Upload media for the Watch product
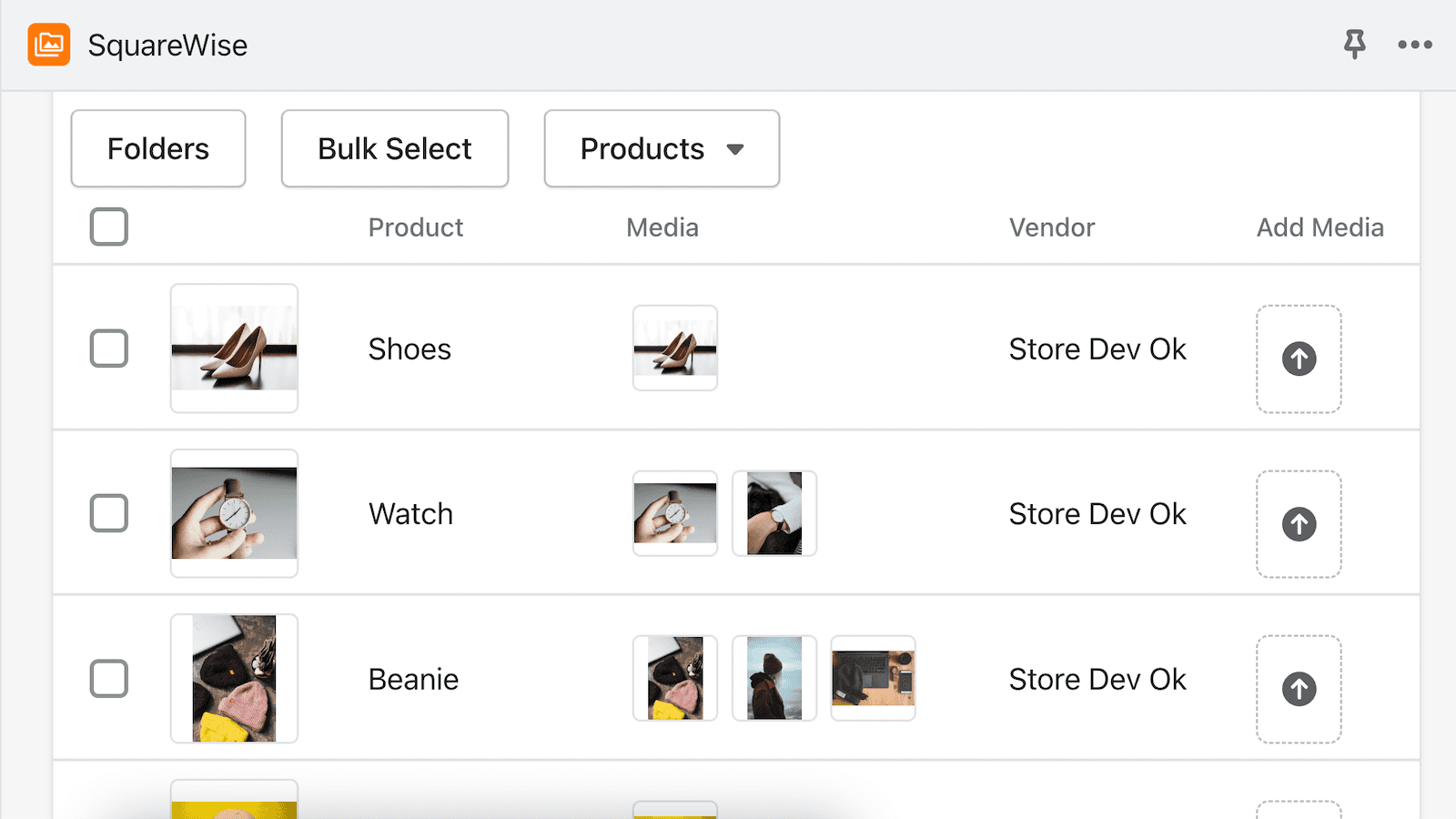 click(x=1299, y=524)
